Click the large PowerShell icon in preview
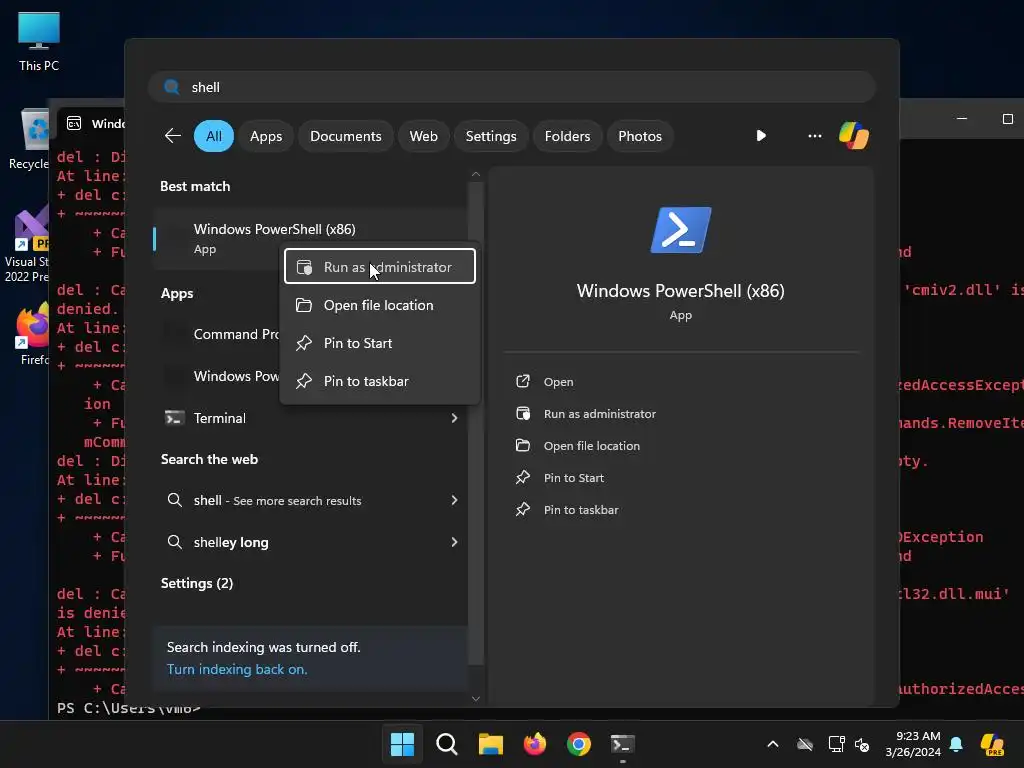Screen dimensions: 1024x768 [x=680, y=230]
